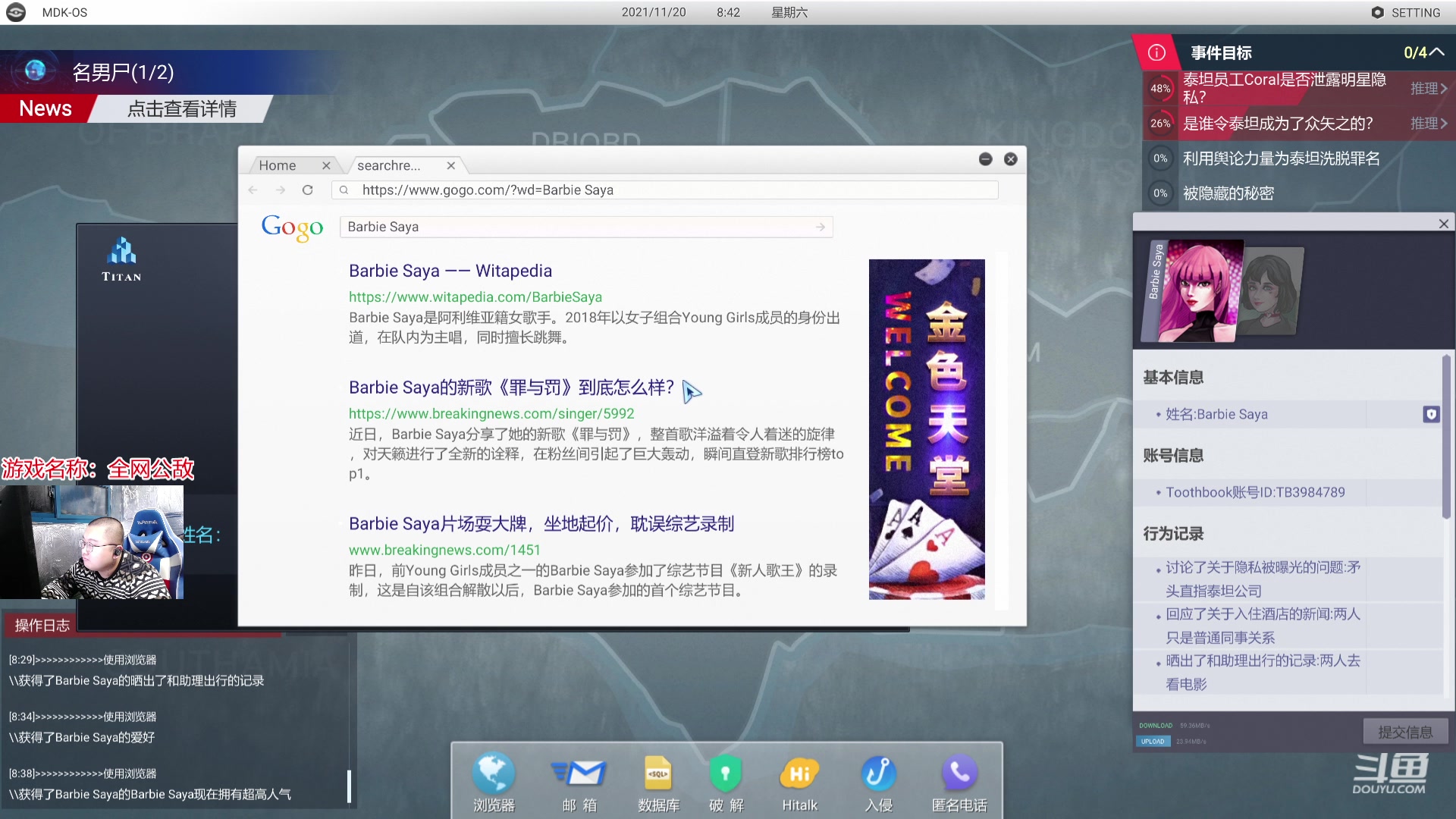Click the Gogo search input field
Screen dimensions: 1456x819
[x=586, y=227]
